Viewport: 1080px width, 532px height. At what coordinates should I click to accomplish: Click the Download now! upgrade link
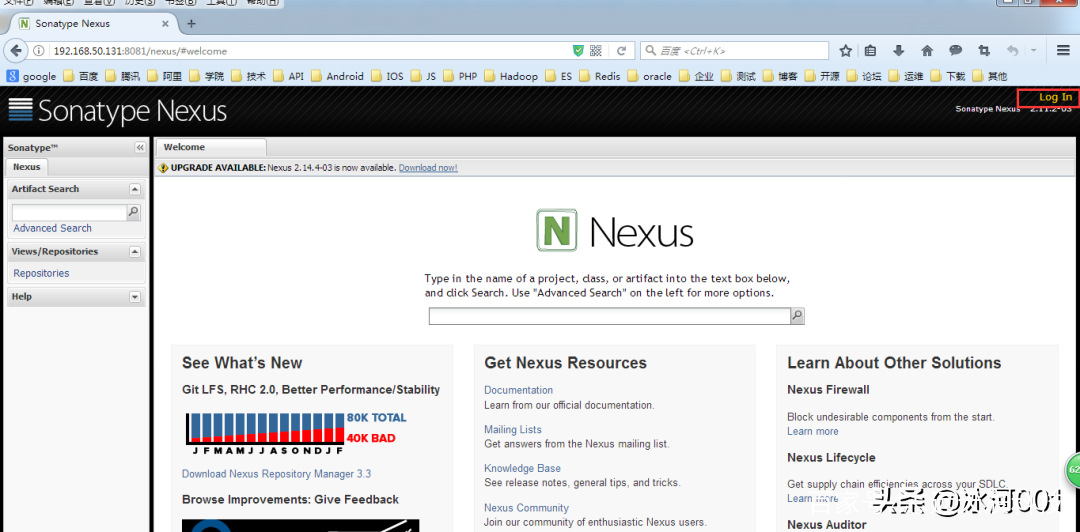pos(428,167)
